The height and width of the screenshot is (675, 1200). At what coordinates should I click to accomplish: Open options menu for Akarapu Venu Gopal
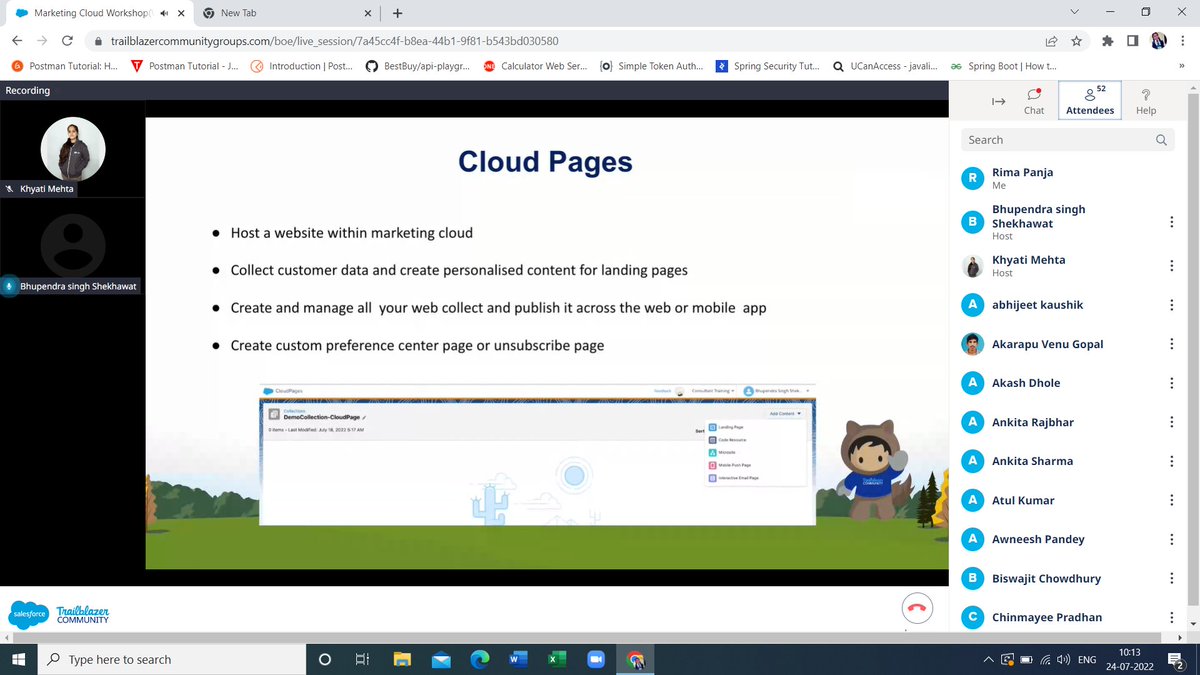click(x=1171, y=344)
